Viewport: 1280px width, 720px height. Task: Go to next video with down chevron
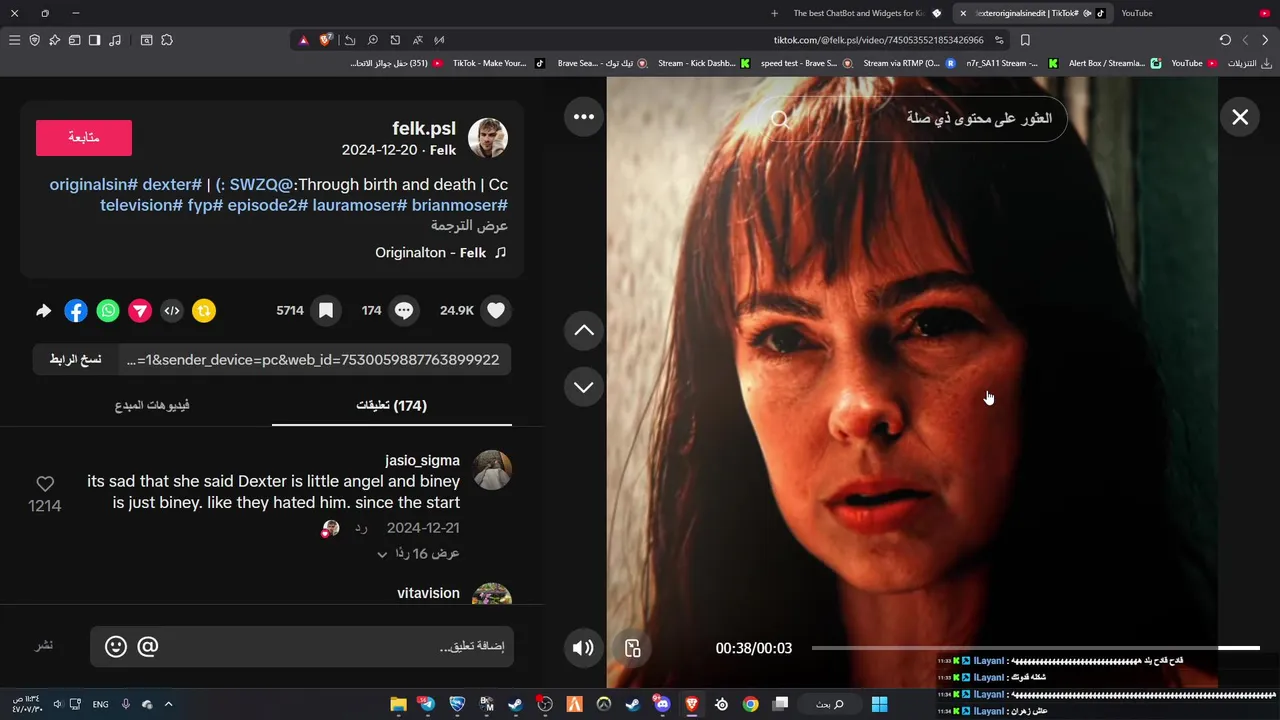[x=584, y=387]
